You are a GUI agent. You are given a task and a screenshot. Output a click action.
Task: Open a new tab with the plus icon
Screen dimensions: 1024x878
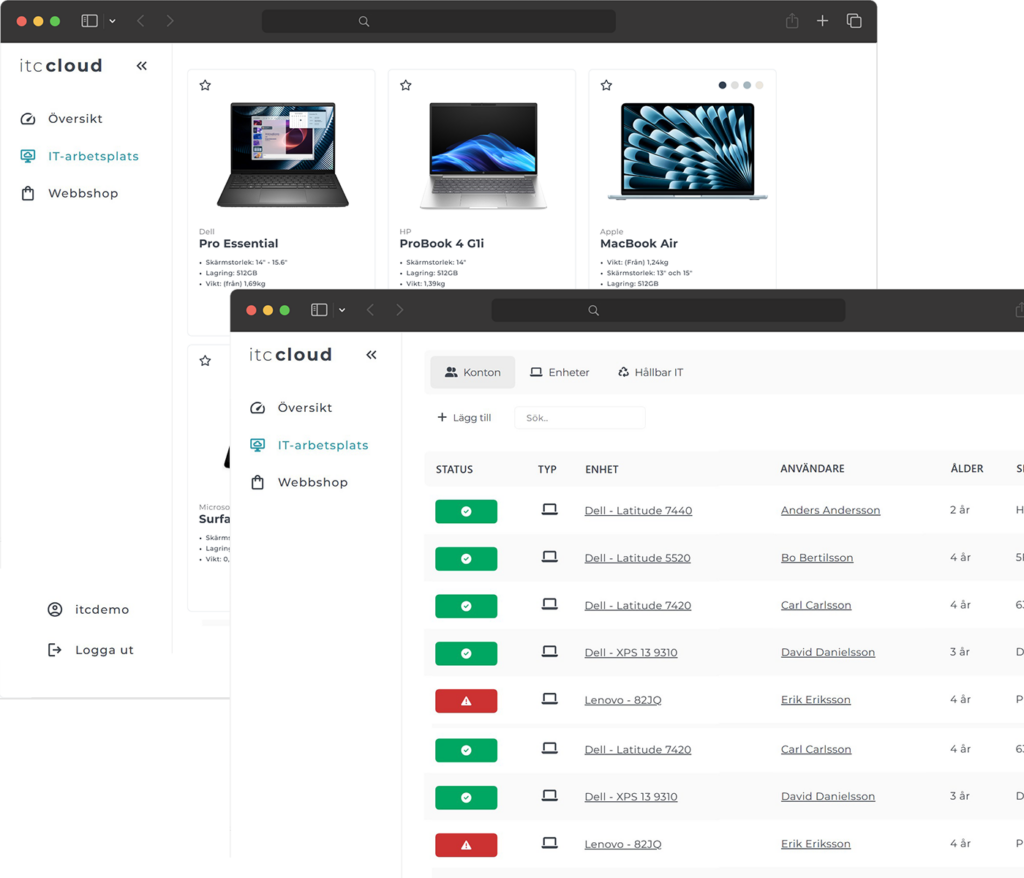pos(822,21)
